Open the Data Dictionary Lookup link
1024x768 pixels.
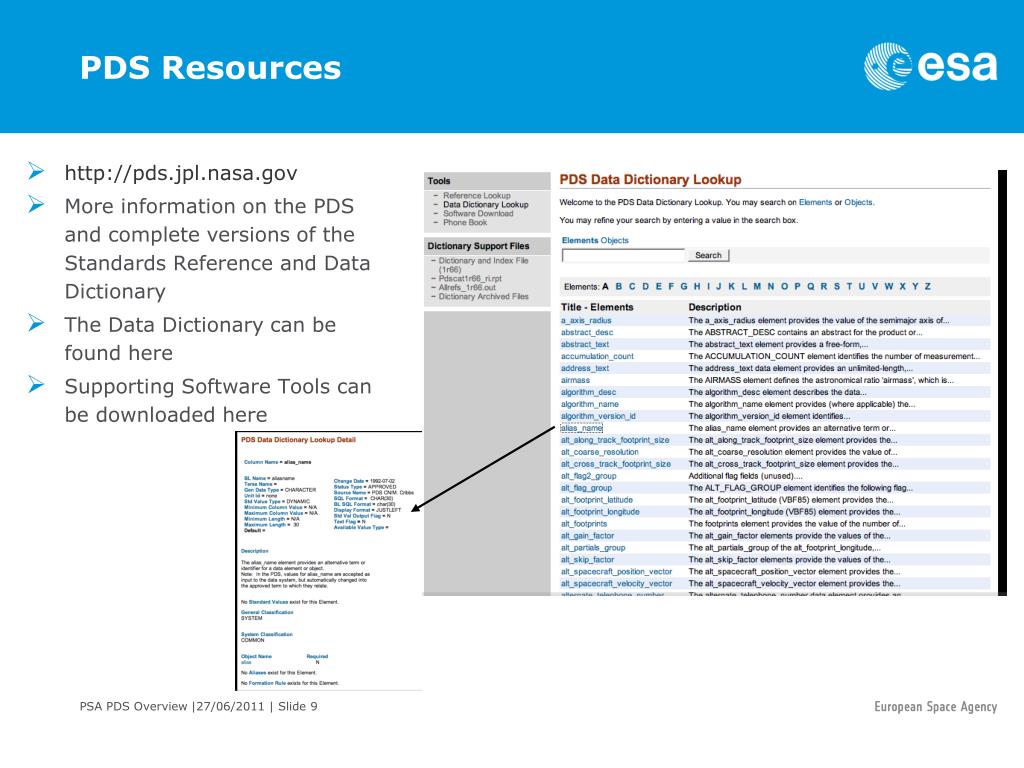tap(485, 204)
